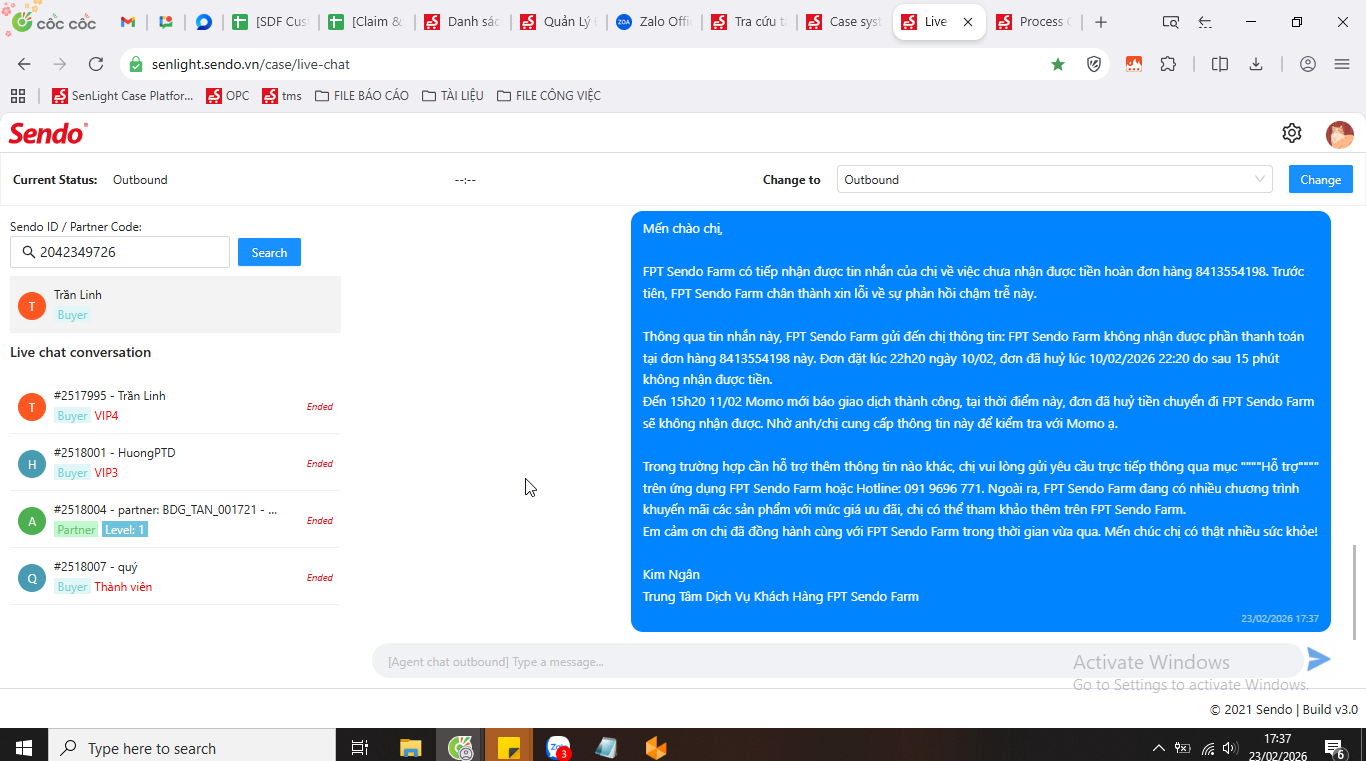Reload the current page

click(x=96, y=64)
